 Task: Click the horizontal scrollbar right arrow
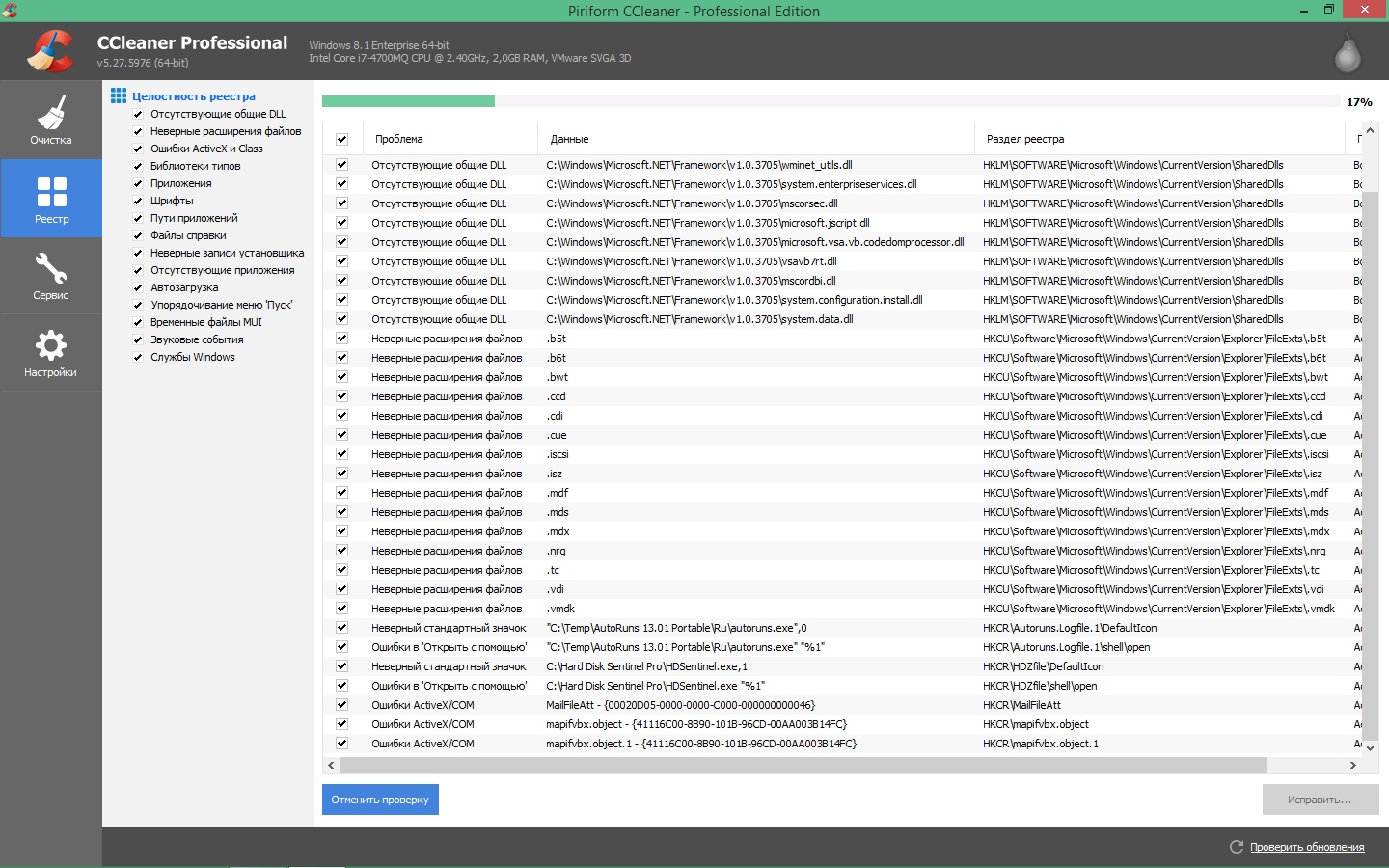point(1353,765)
